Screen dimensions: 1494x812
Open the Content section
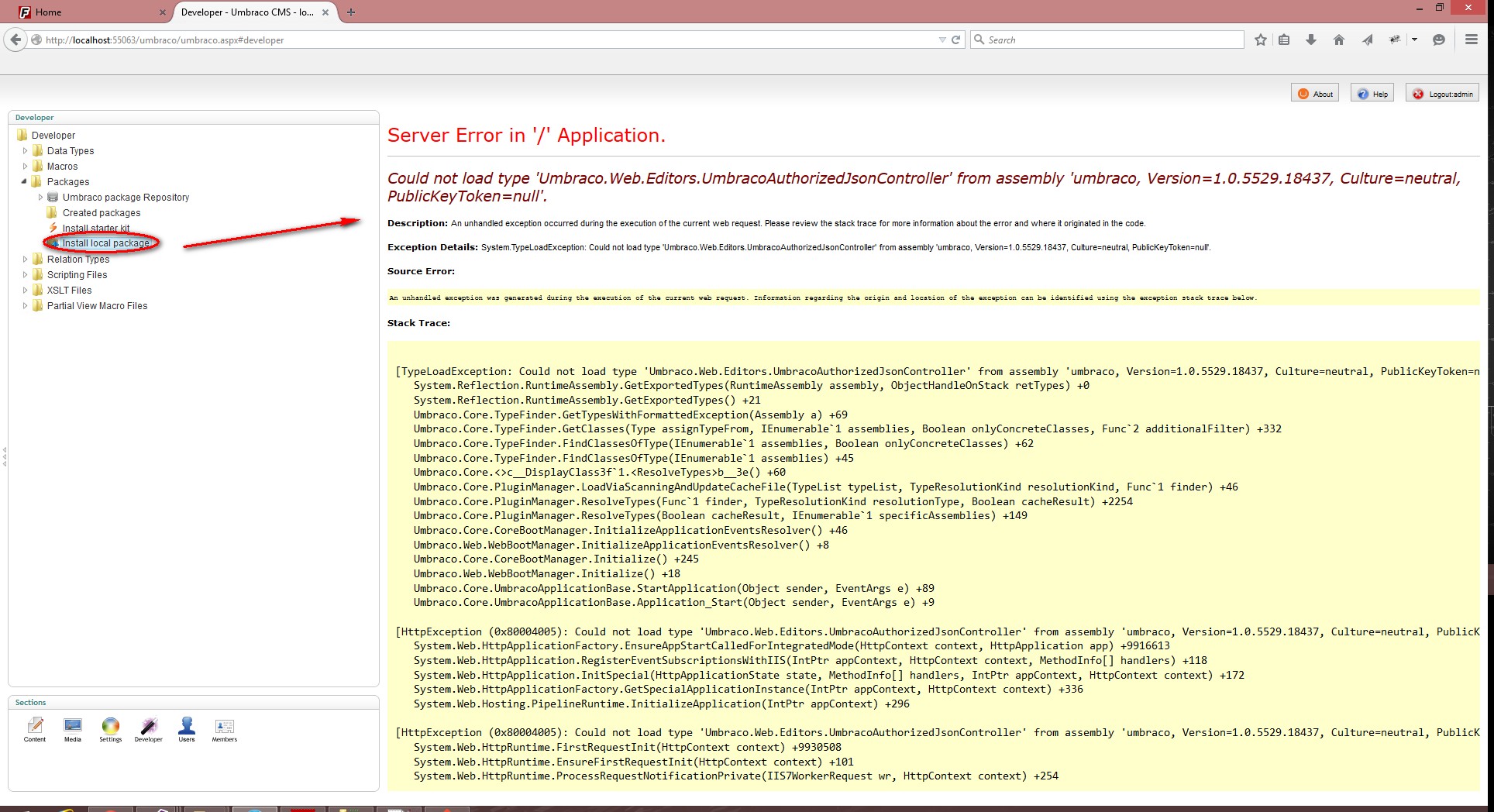(35, 728)
